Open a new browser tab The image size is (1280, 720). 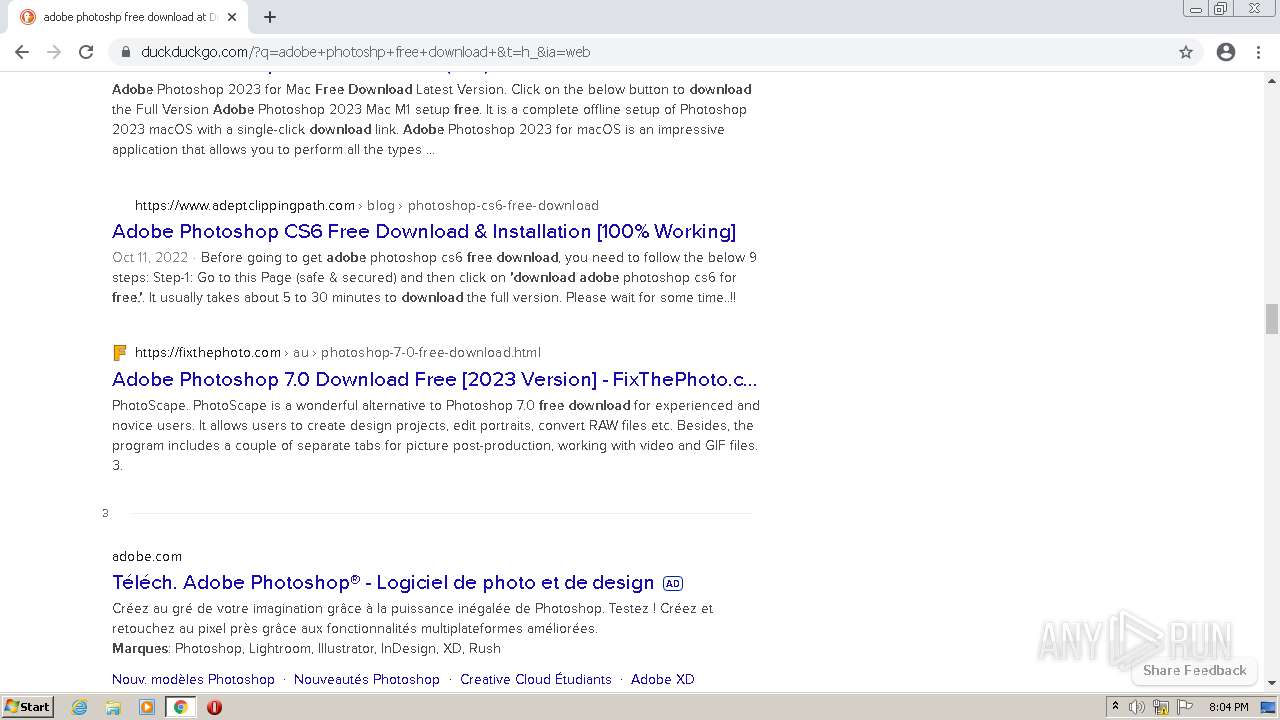coord(270,17)
